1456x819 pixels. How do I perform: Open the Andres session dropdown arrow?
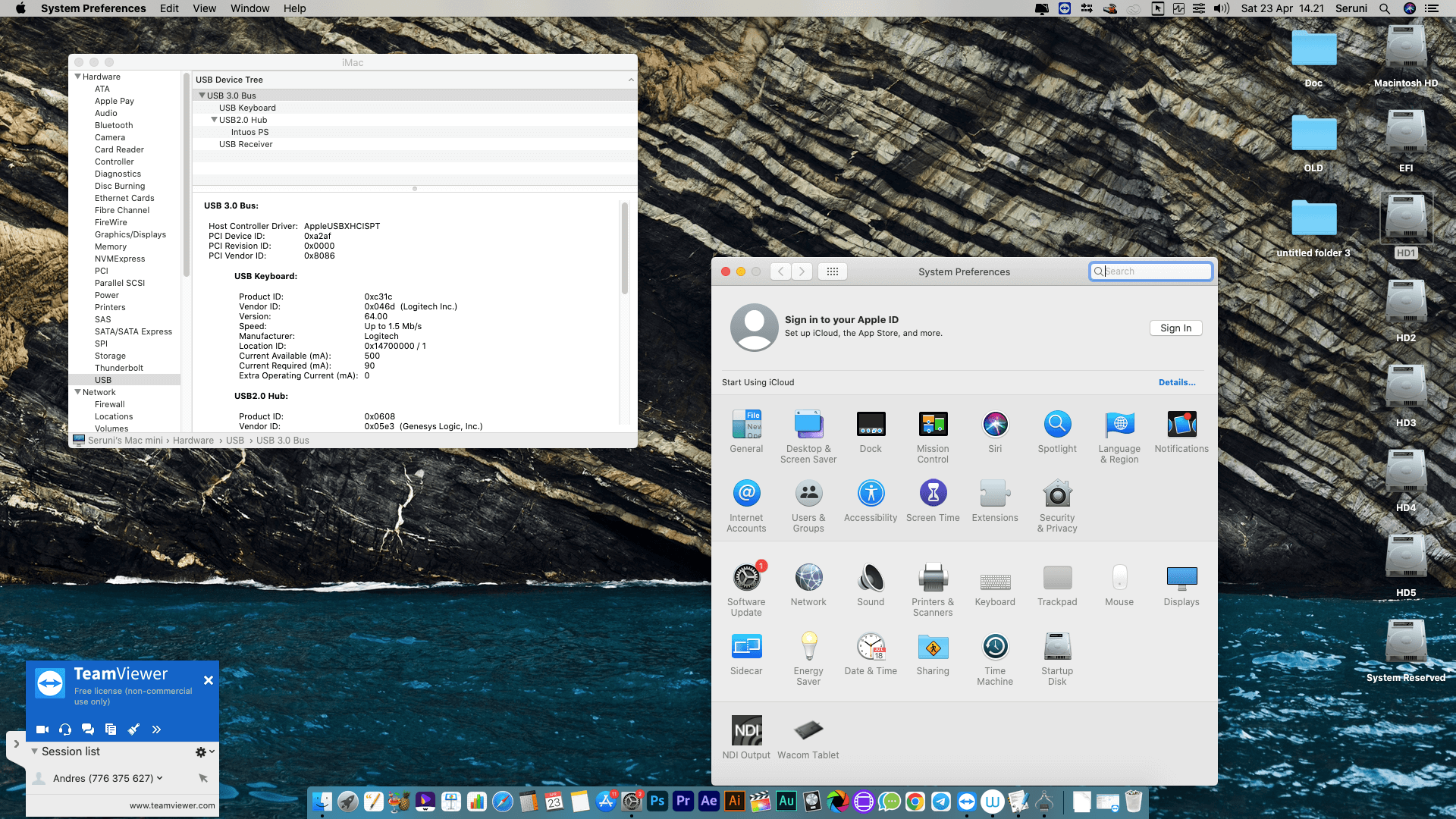coord(159,778)
